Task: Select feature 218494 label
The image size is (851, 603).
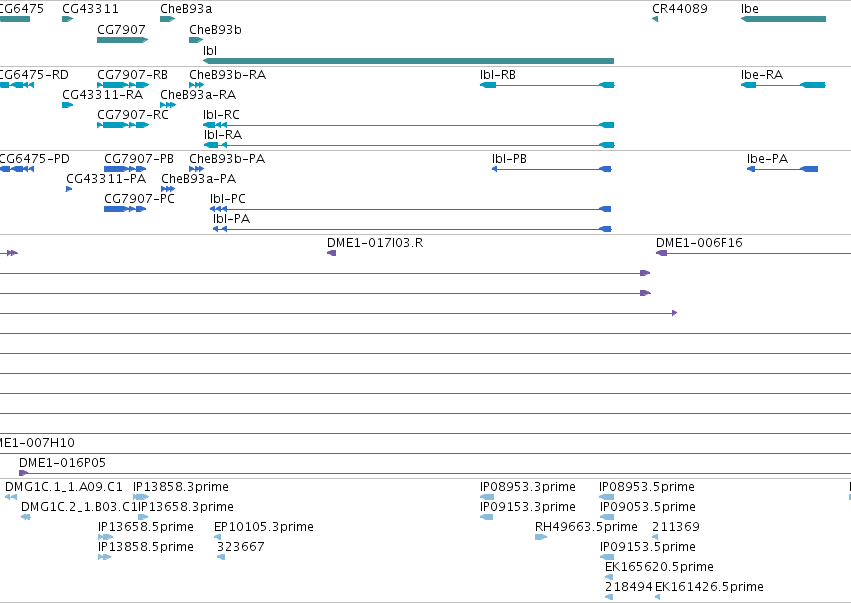Action: pyautogui.click(x=629, y=587)
